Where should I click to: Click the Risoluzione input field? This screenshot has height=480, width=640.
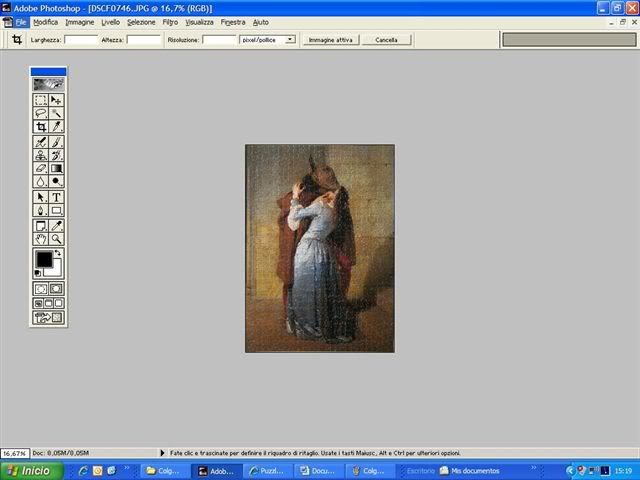tap(220, 40)
